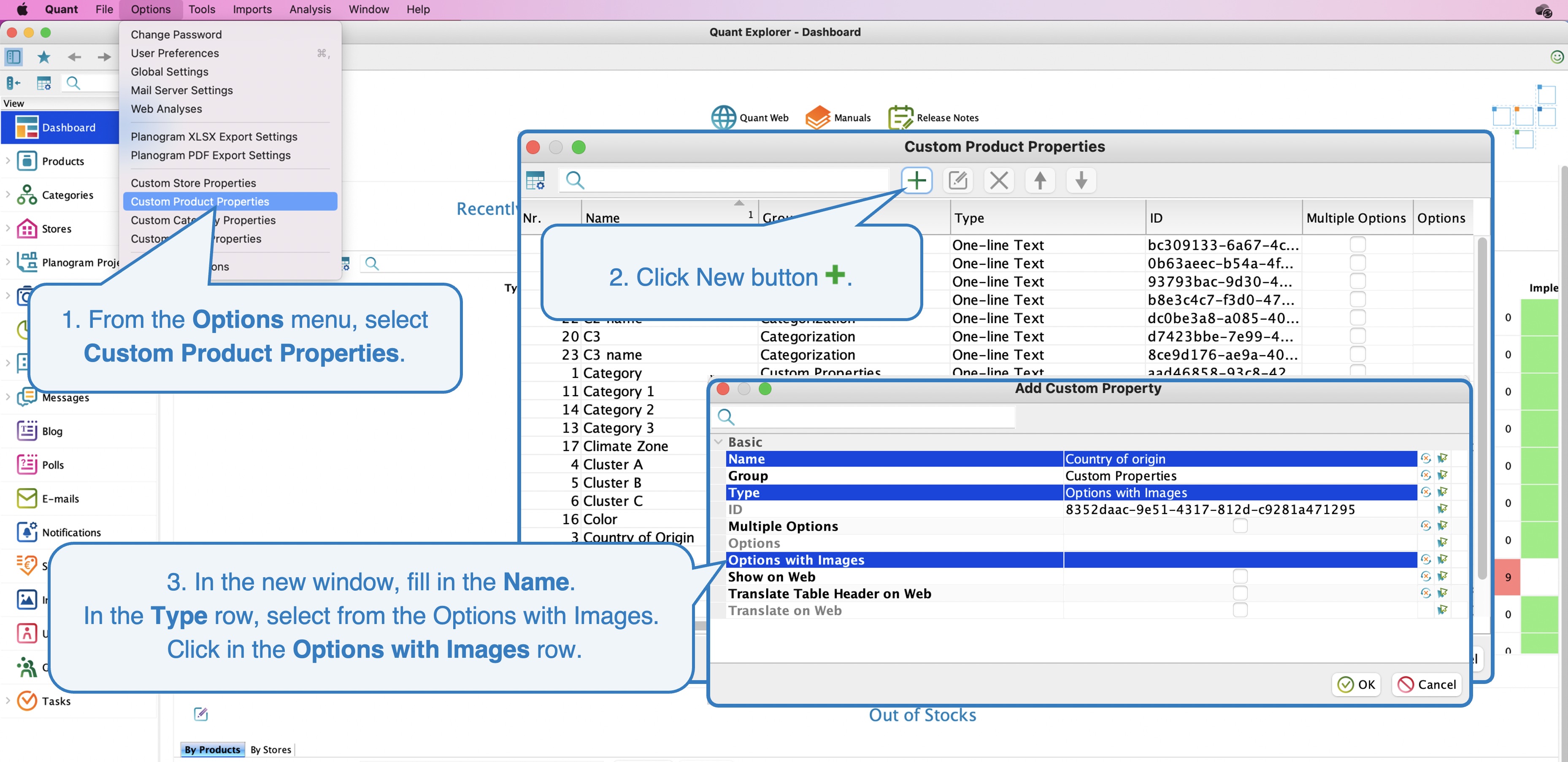The width and height of the screenshot is (1568, 762).
Task: Expand the Products tree item chevron
Action: 8,161
